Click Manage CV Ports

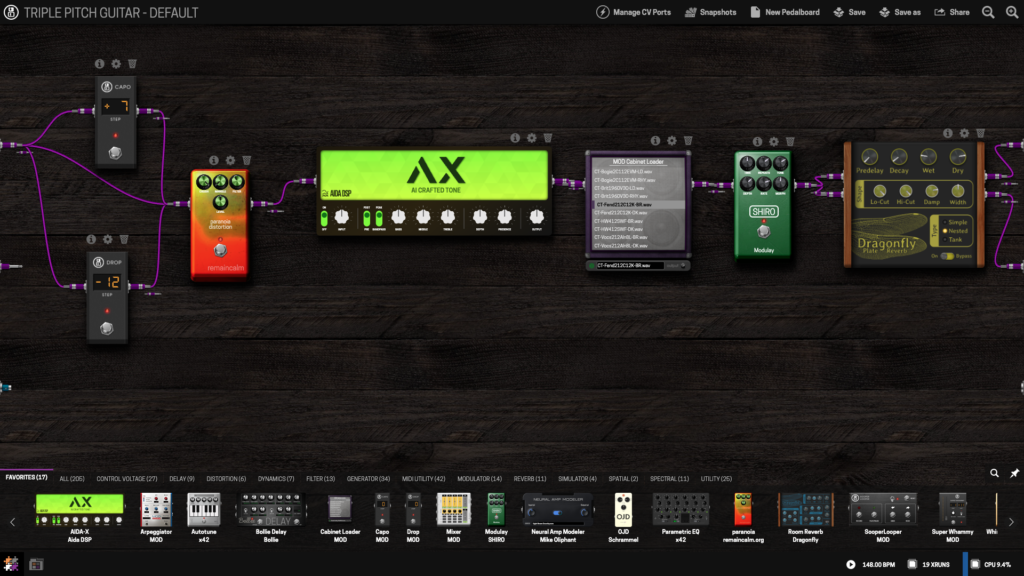tap(634, 12)
